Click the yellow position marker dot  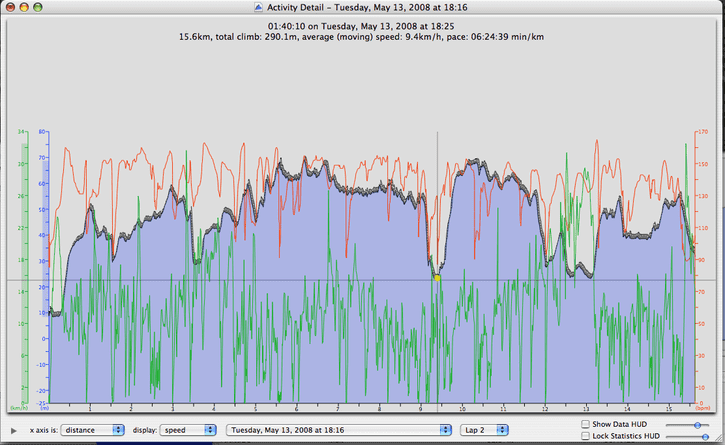click(437, 278)
